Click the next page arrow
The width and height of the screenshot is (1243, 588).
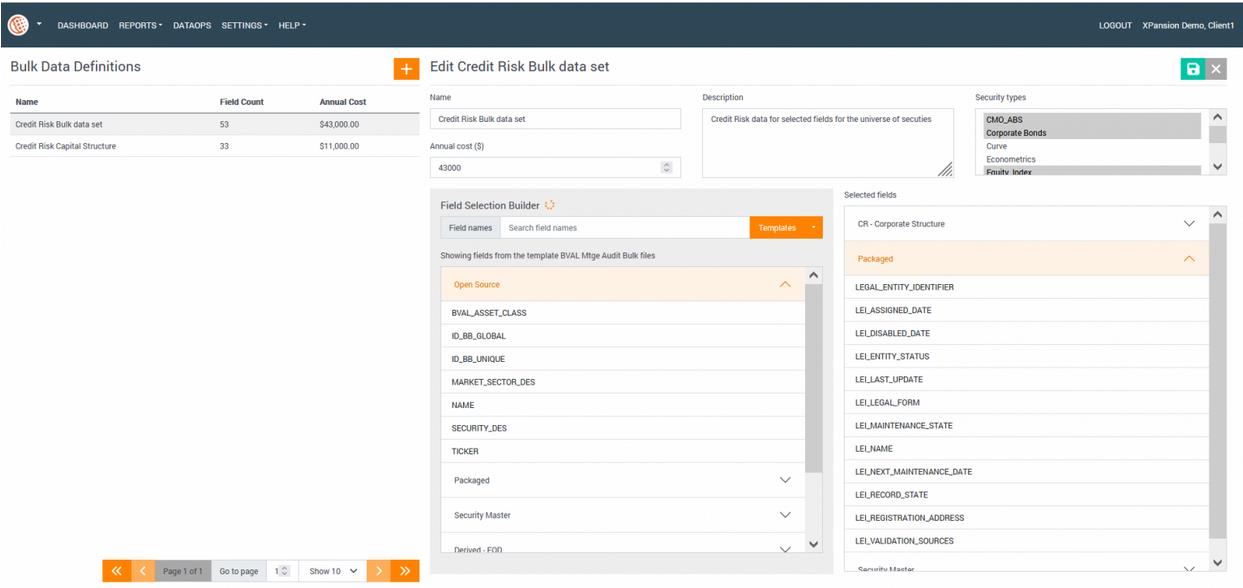[x=379, y=571]
